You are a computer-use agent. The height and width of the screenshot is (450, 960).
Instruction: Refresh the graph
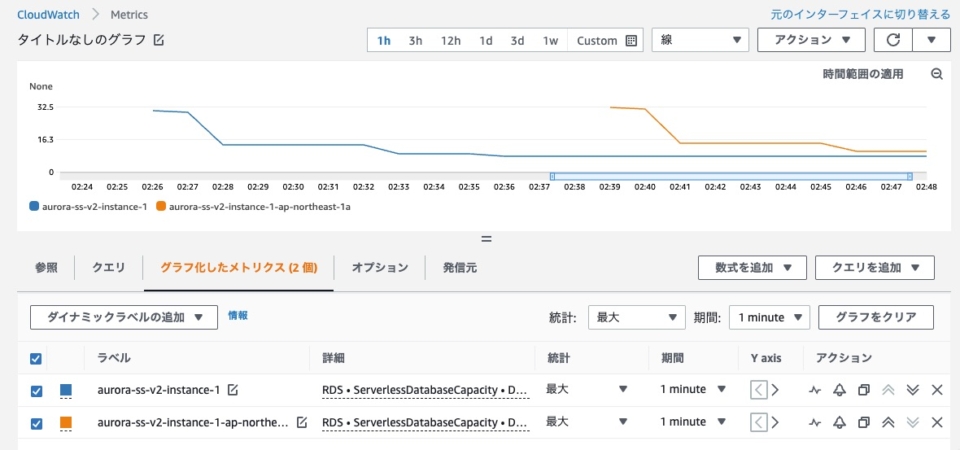(x=893, y=40)
